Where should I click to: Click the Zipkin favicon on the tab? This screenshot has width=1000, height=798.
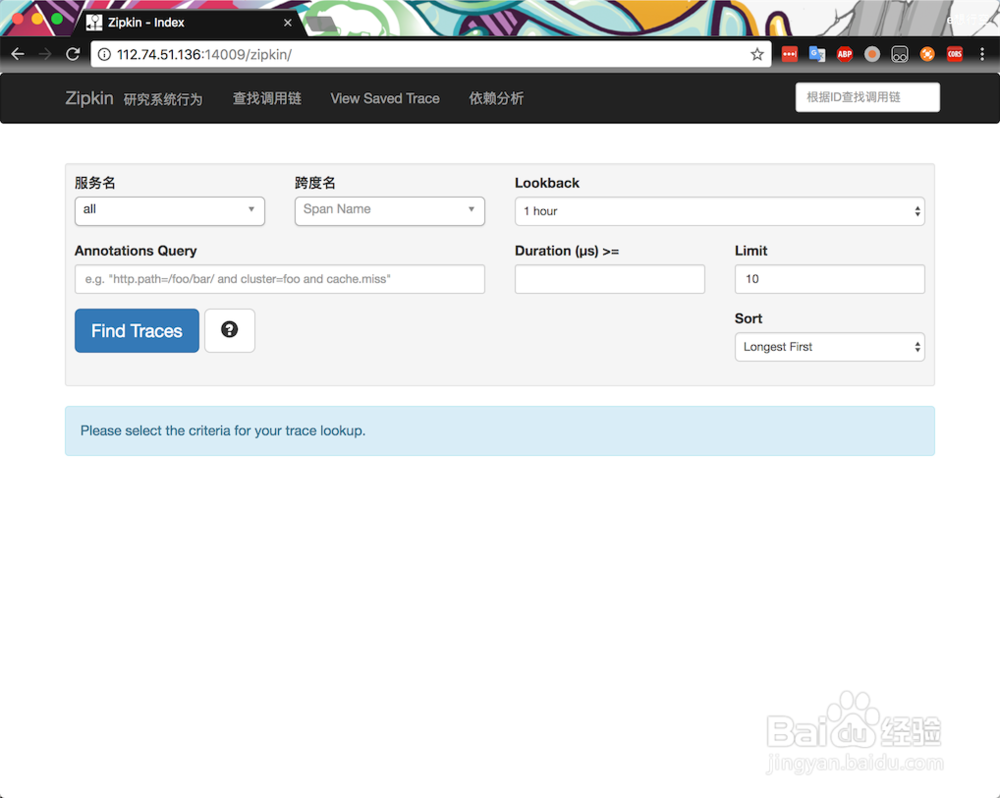94,22
